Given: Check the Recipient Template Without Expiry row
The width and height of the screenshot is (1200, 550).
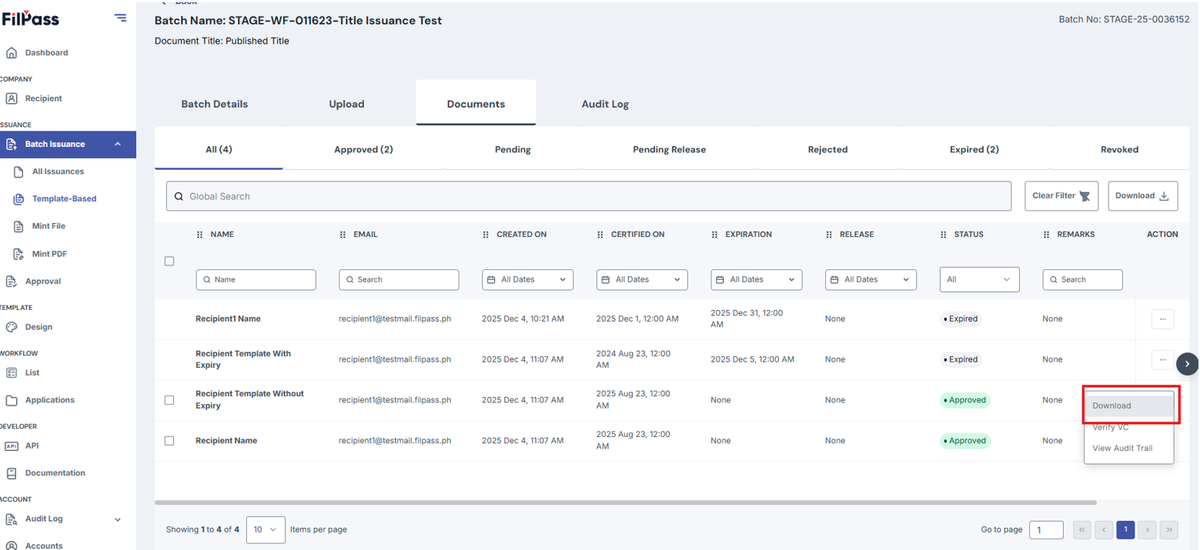Looking at the screenshot, I should 169,400.
